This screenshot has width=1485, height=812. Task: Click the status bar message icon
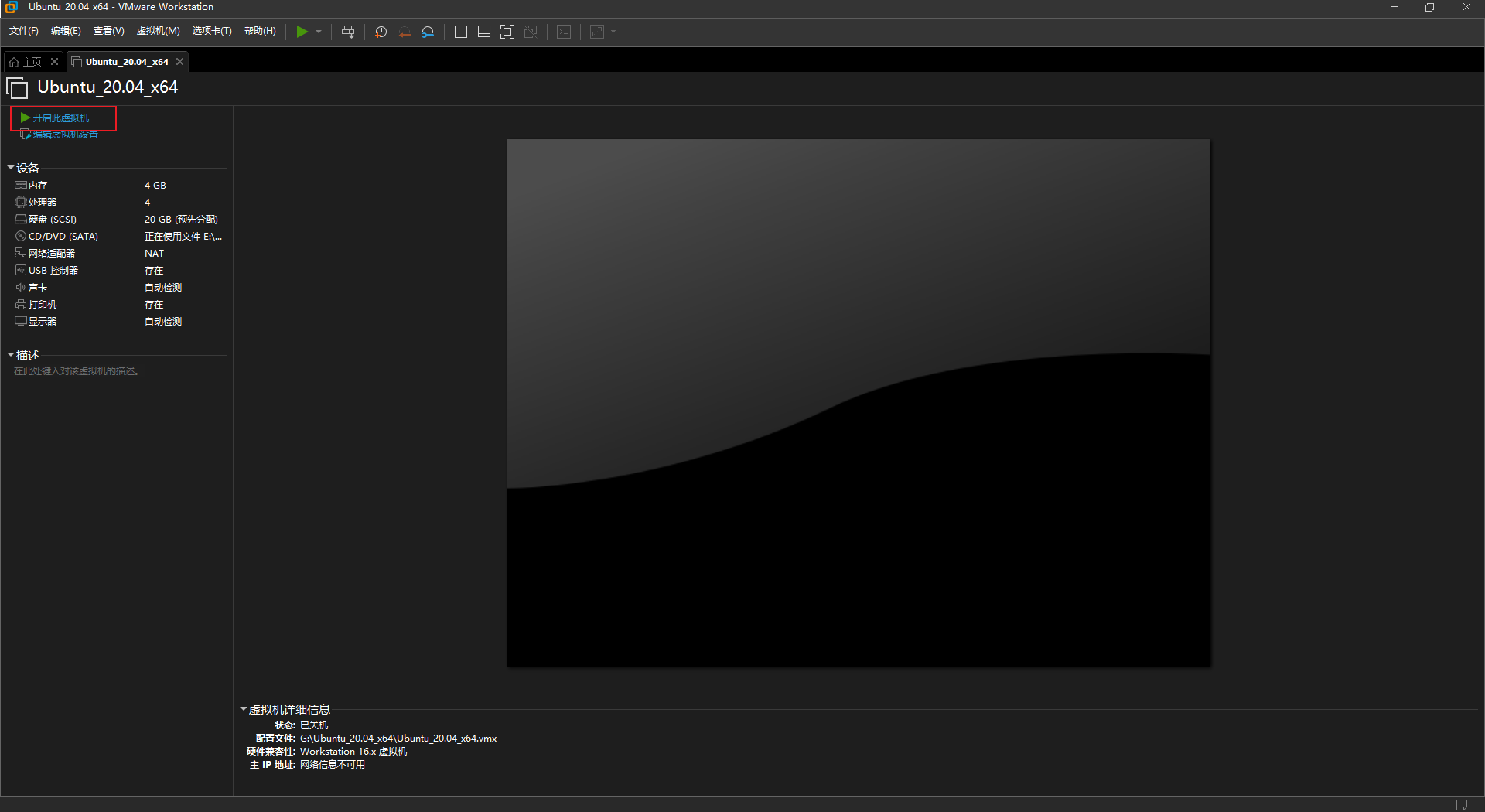pos(1461,804)
